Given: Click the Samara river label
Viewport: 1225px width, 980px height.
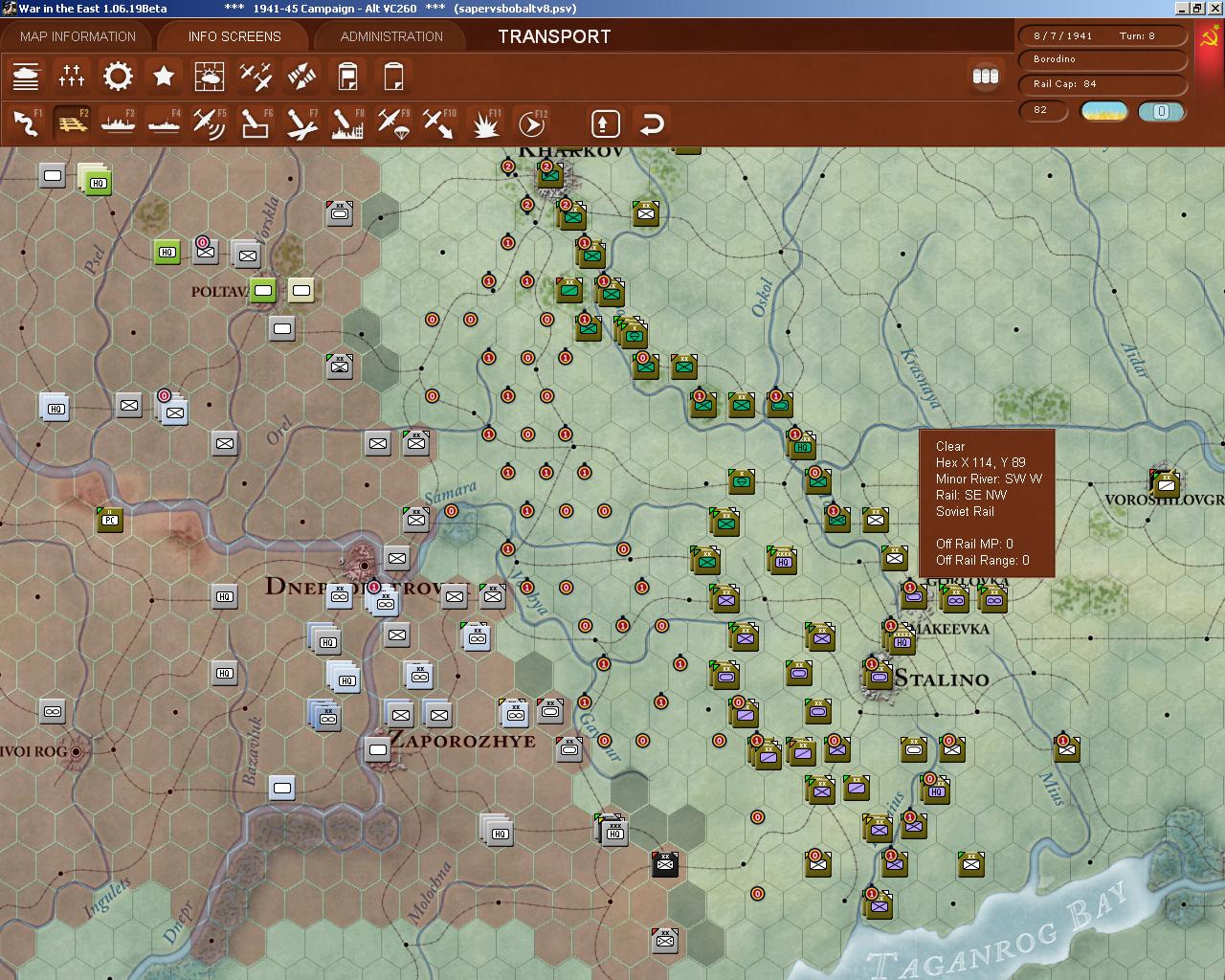Looking at the screenshot, I should [x=450, y=493].
